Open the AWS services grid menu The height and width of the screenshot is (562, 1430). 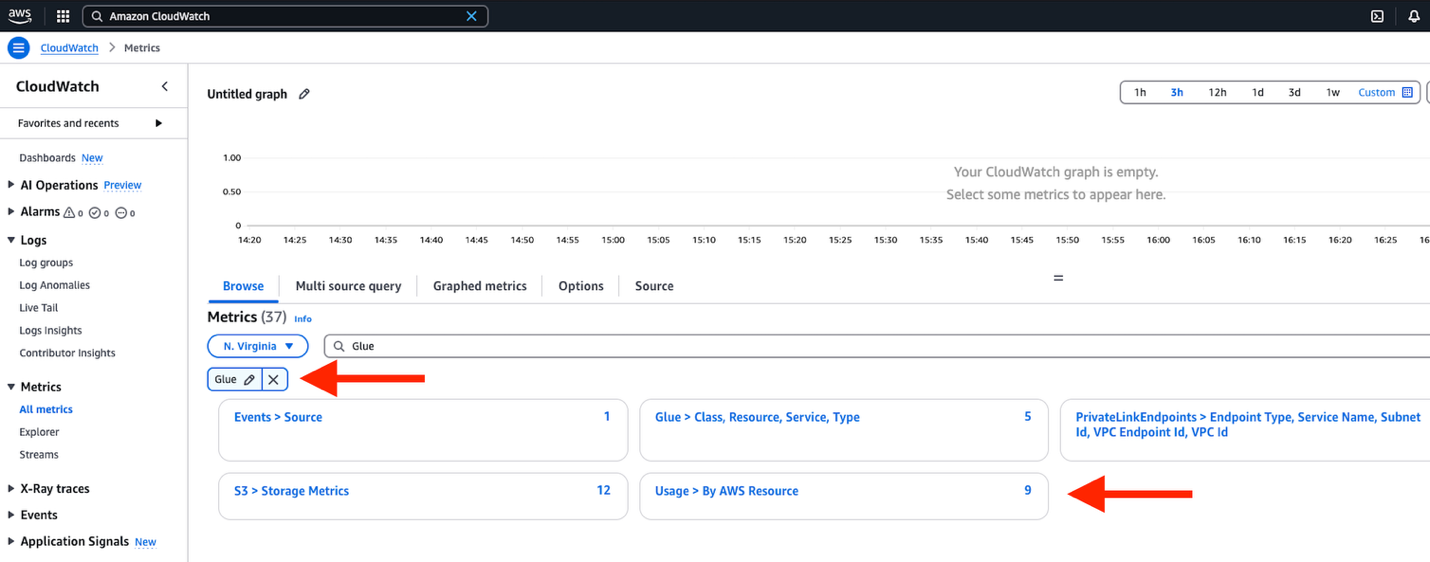(63, 16)
